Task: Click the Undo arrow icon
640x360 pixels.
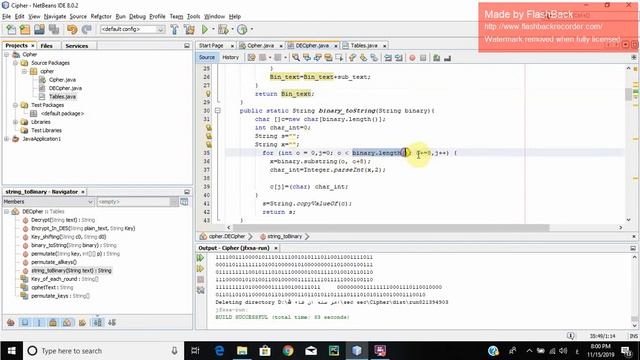Action: point(72,29)
